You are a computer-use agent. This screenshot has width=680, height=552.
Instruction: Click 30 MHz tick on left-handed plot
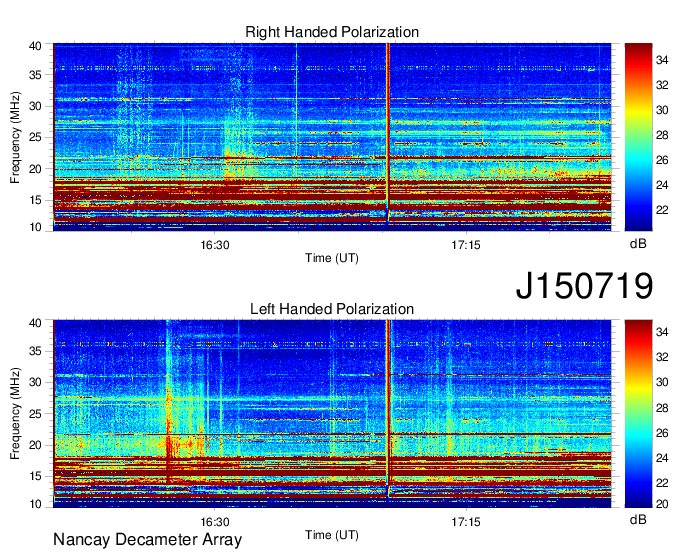click(36, 382)
